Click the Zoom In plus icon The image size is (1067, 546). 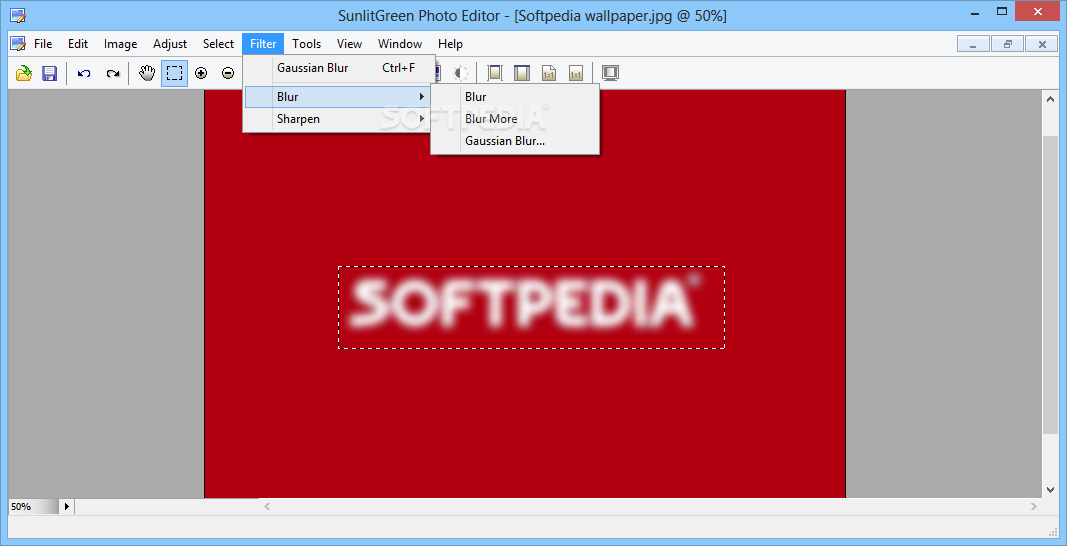coord(201,73)
